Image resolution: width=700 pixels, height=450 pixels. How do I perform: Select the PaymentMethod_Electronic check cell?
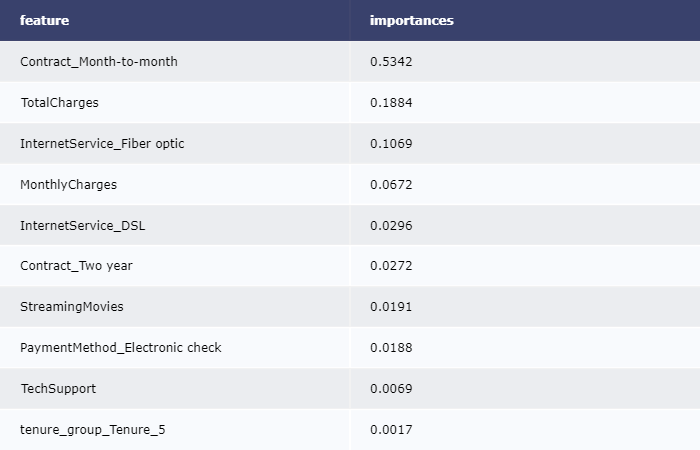[121, 348]
